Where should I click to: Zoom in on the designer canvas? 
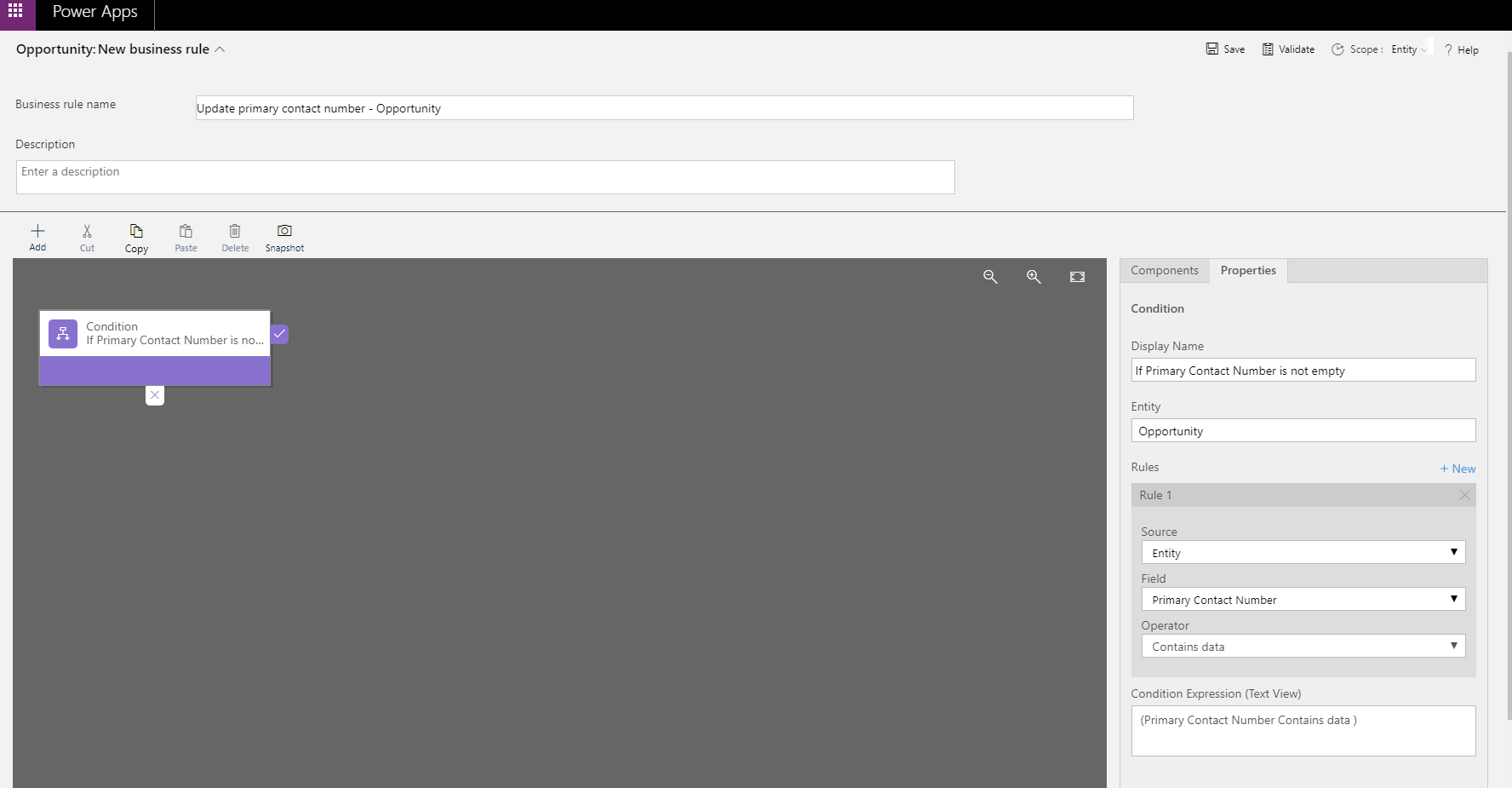tap(1034, 277)
